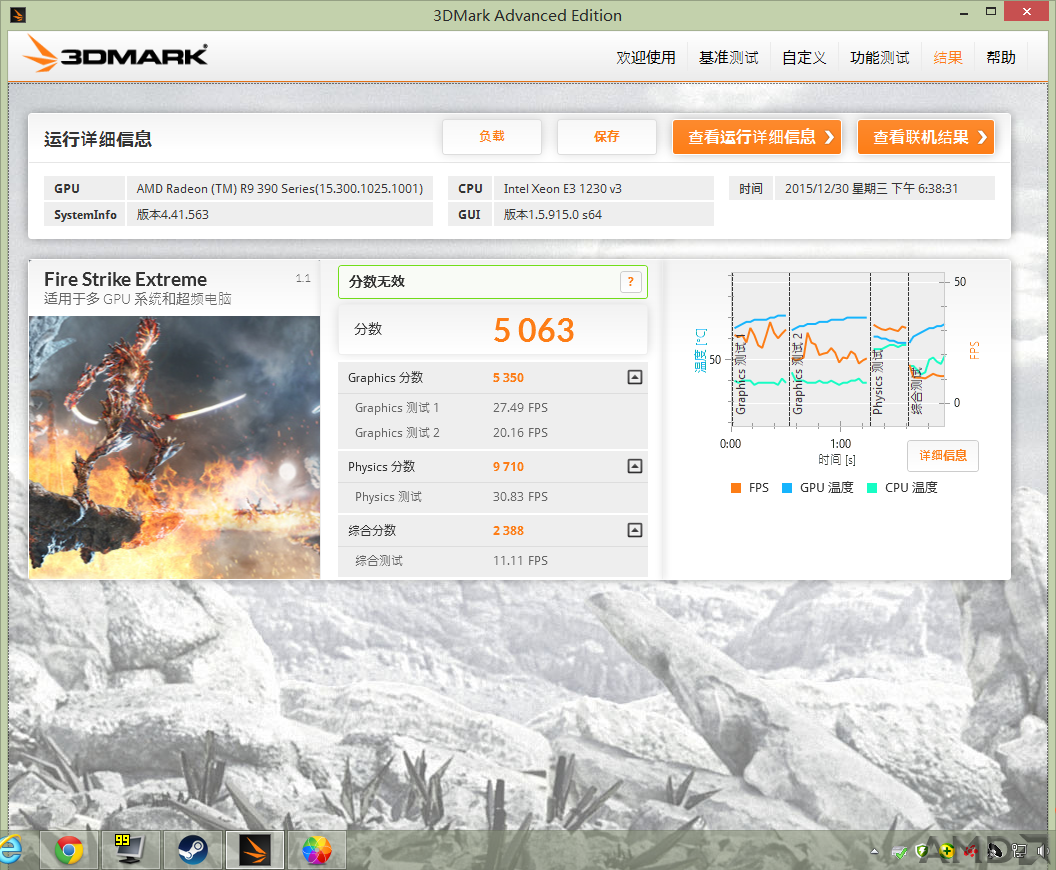Launch Steam from the taskbar
The height and width of the screenshot is (870, 1056).
[x=193, y=850]
